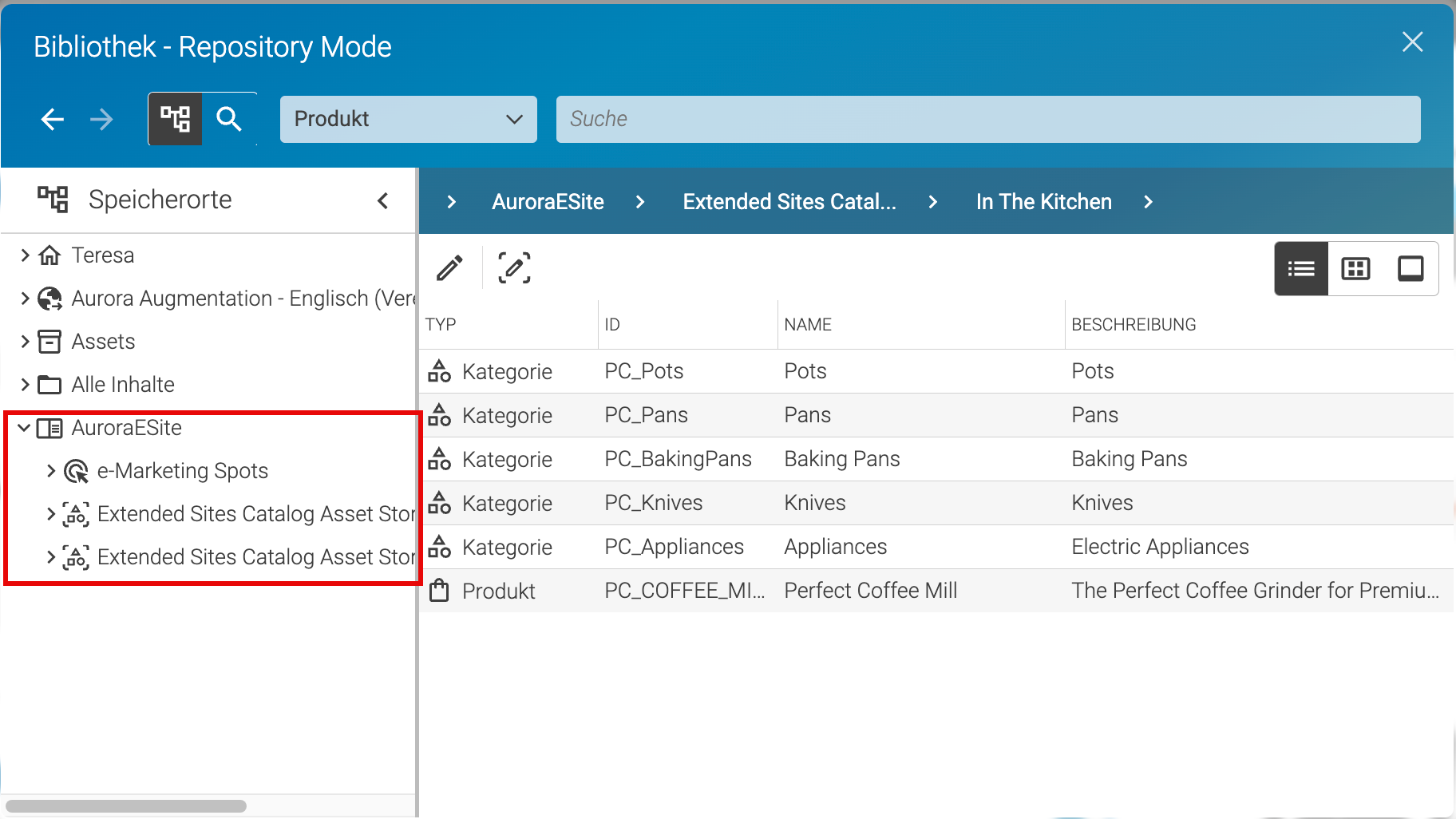Click the category icon in Knives row
Image resolution: width=1456 pixels, height=819 pixels.
(x=439, y=503)
